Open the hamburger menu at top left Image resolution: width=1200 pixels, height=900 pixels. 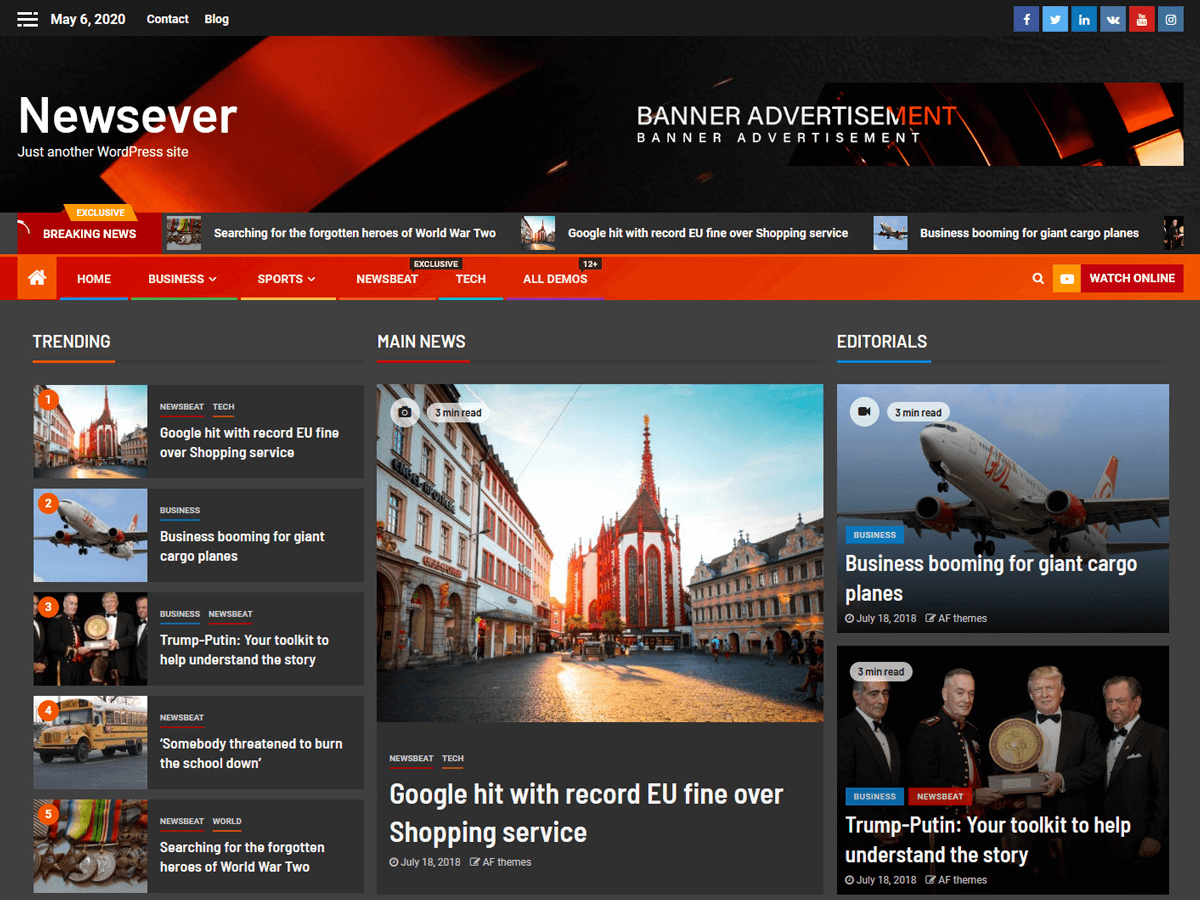click(27, 18)
